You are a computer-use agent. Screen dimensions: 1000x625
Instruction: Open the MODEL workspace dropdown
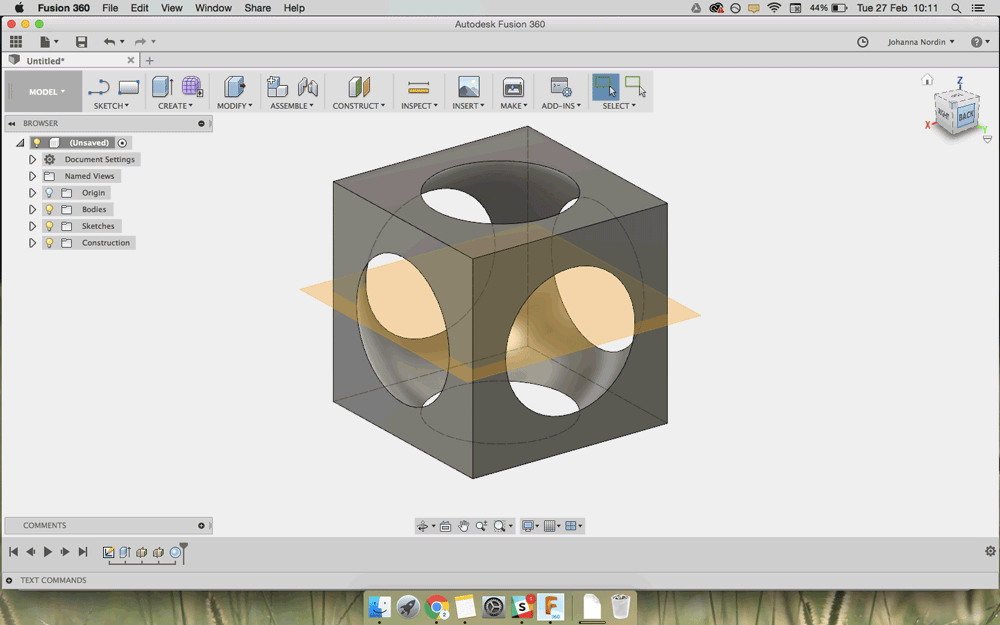point(46,92)
